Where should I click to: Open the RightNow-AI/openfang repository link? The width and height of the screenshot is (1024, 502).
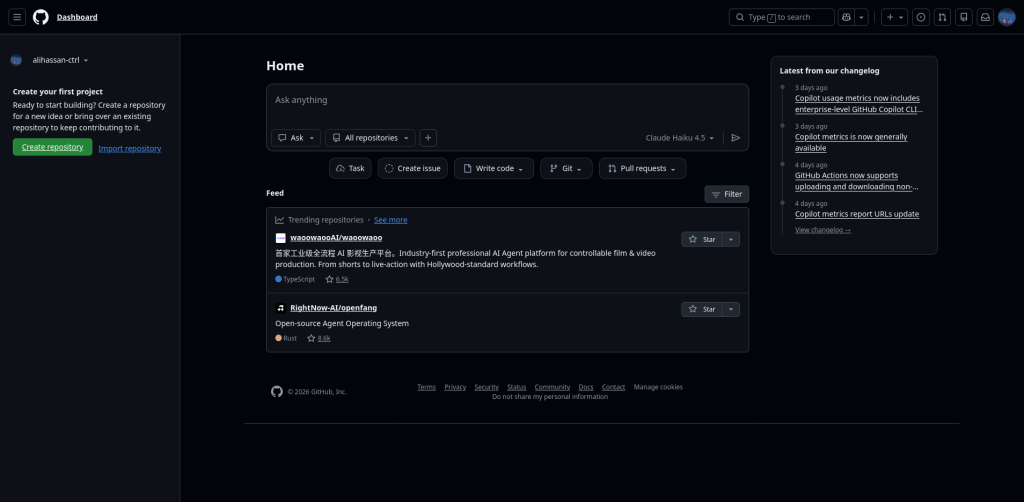[x=333, y=308]
